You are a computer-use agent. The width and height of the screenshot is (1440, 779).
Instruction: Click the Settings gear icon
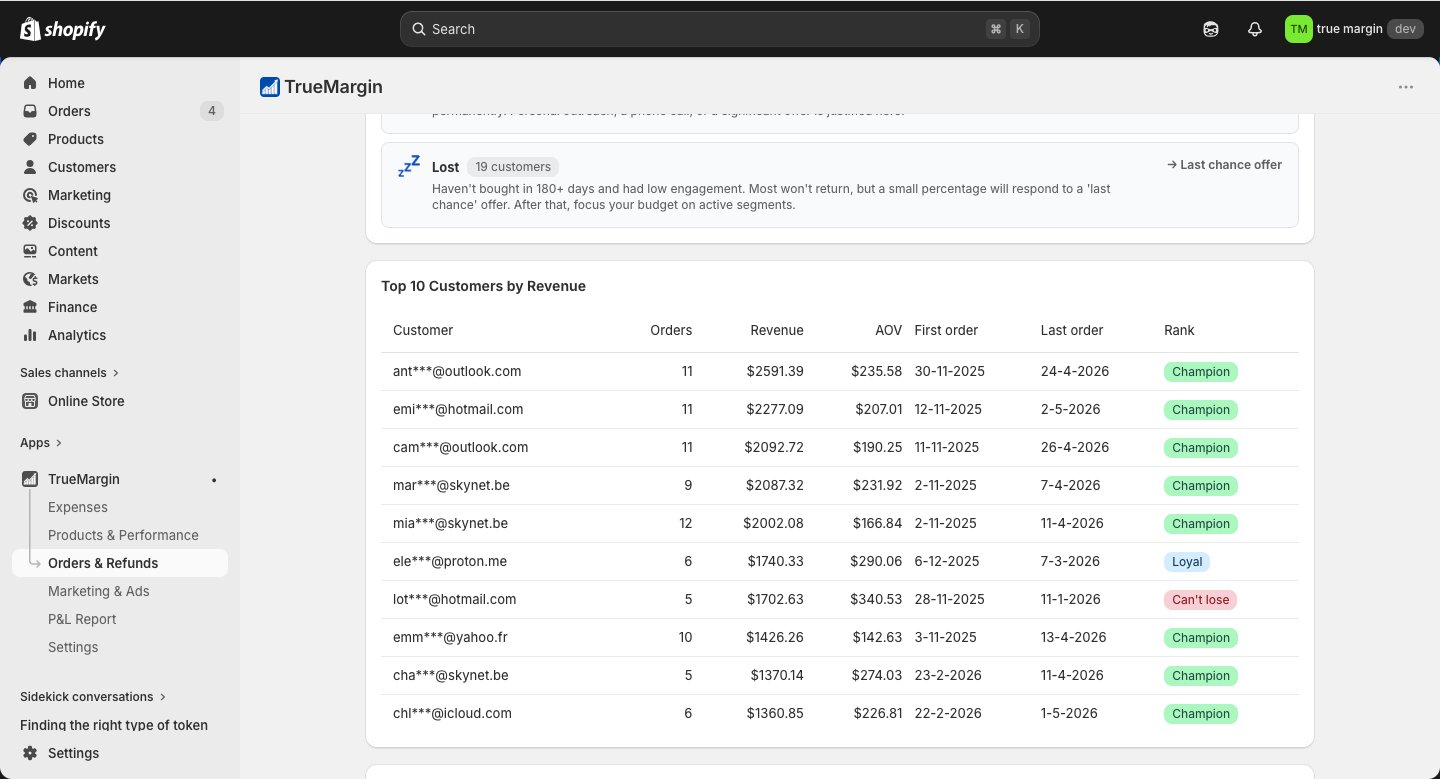30,753
